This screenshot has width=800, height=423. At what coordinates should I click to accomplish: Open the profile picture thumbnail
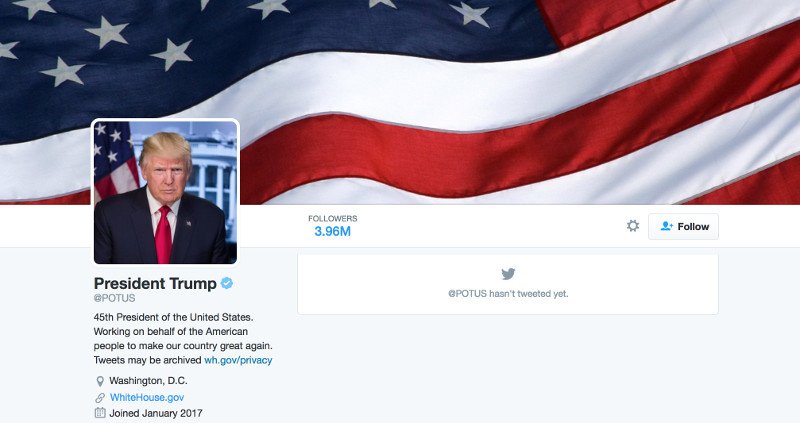165,192
